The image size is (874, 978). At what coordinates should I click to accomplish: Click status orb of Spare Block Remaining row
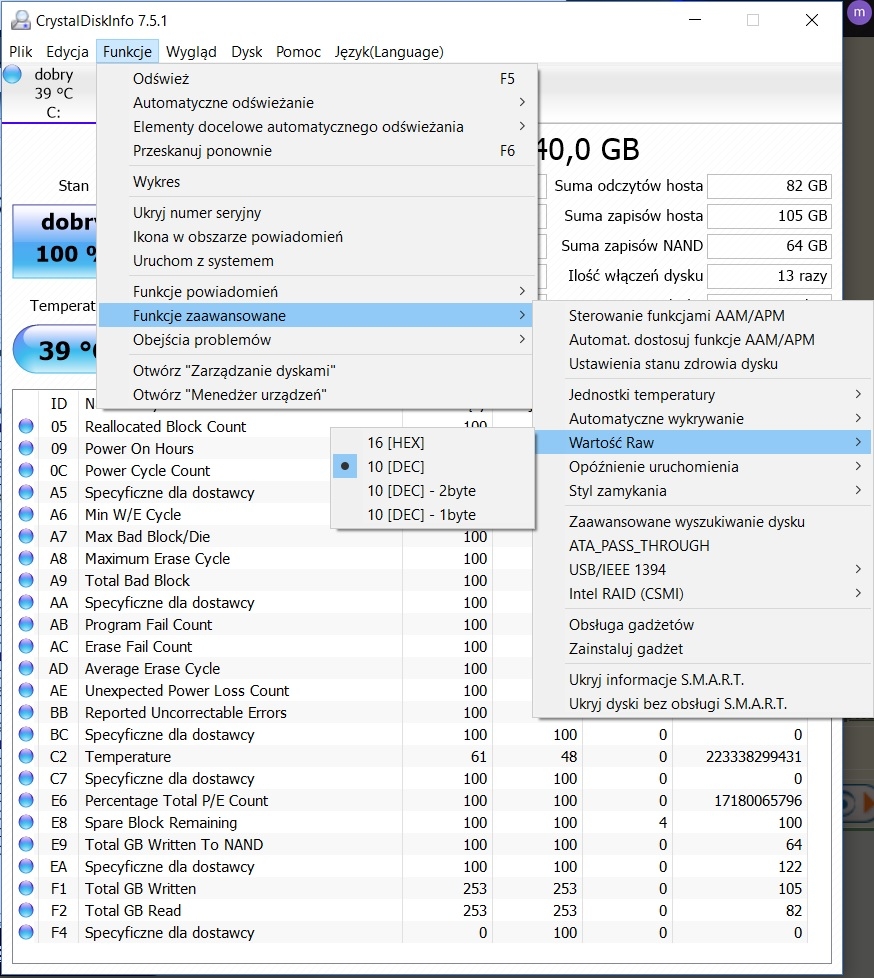[26, 823]
